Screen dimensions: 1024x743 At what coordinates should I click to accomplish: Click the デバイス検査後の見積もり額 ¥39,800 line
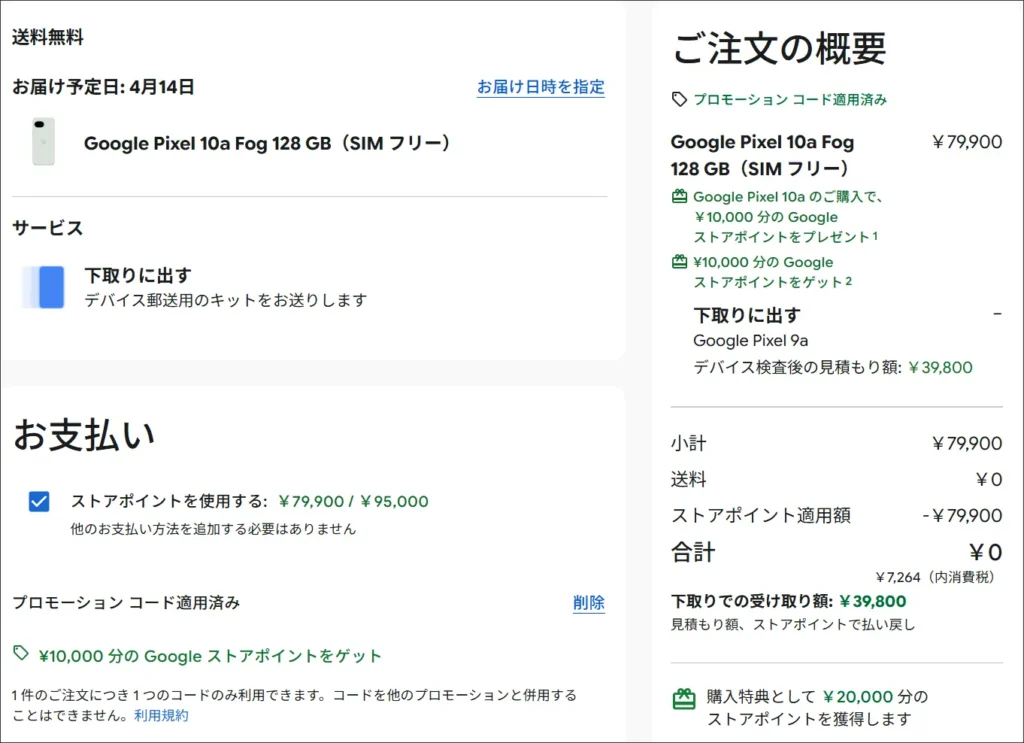click(832, 368)
